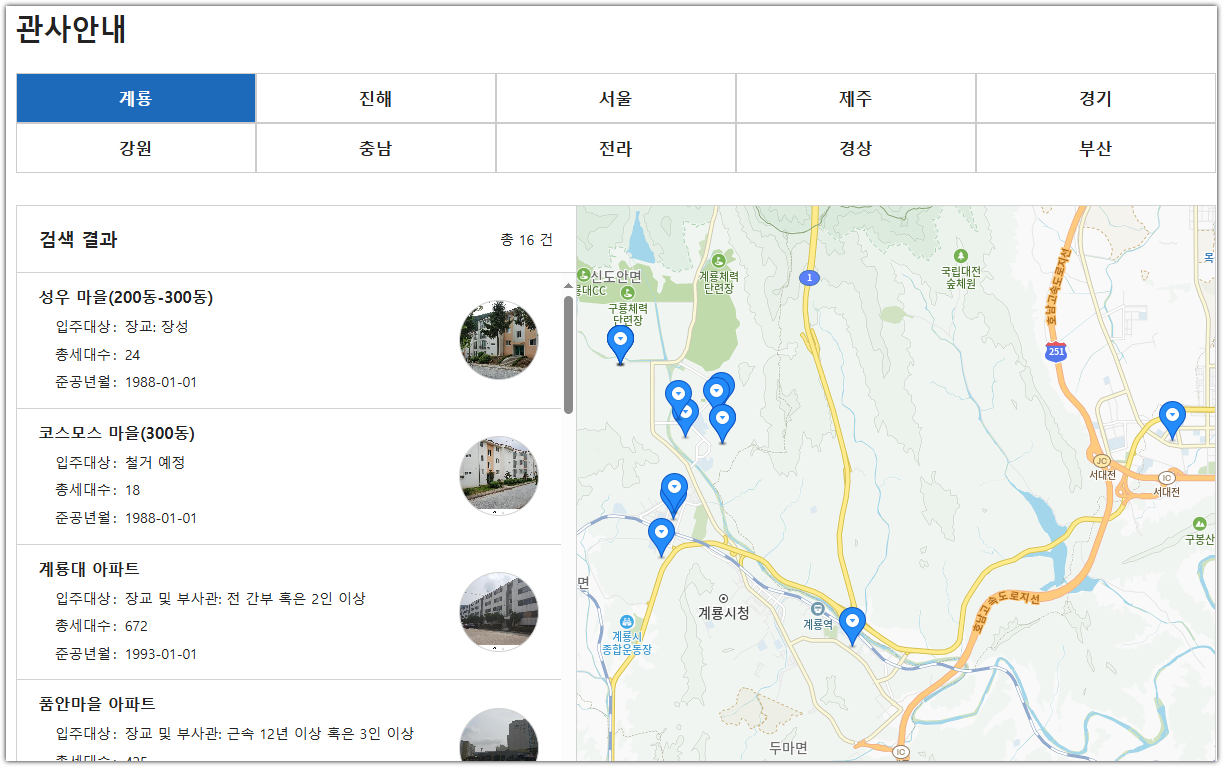Viewport: 1223px width, 767px height.
Task: Click the route 1 road marker
Action: (x=810, y=277)
